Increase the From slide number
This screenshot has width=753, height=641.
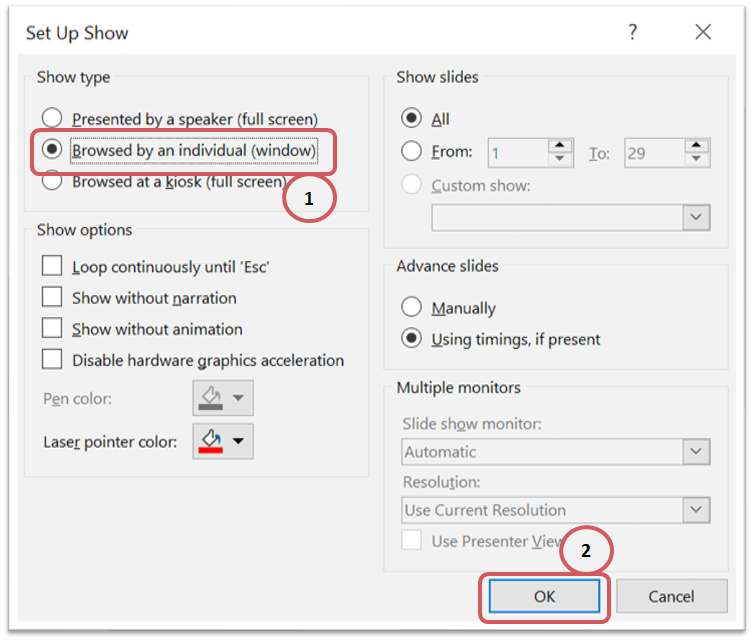tap(559, 145)
